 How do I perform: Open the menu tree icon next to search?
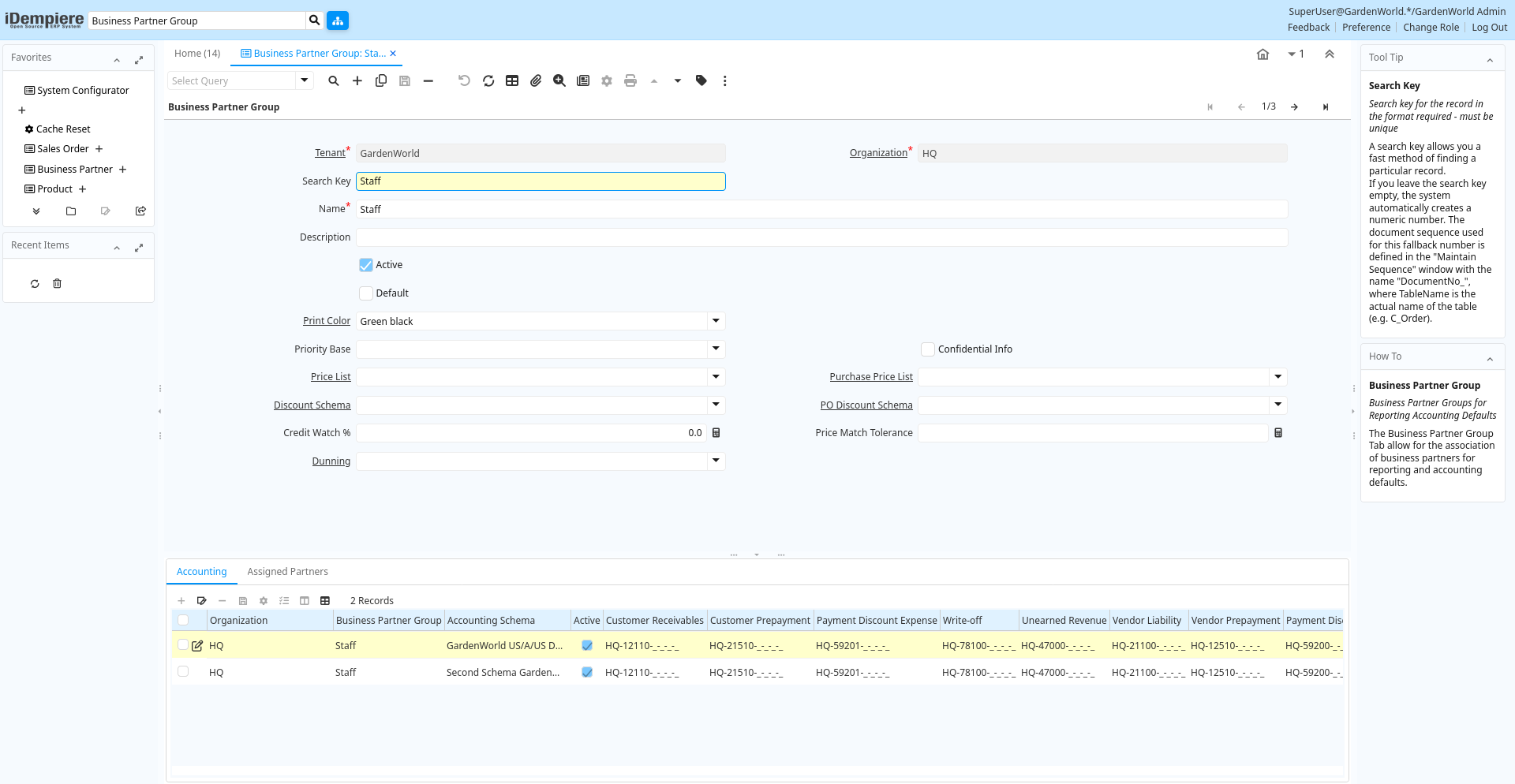point(338,21)
